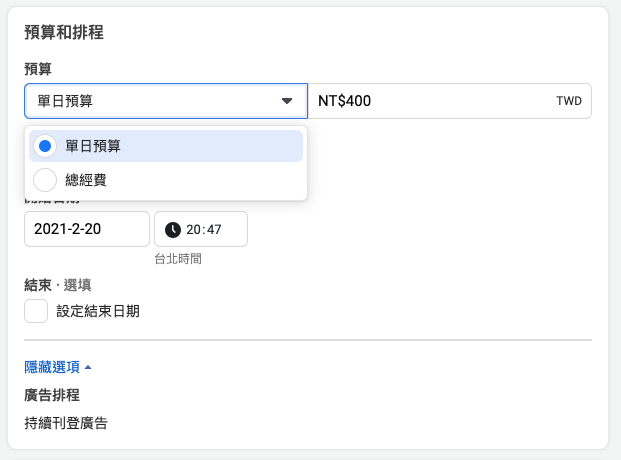621x460 pixels.
Task: Open the 單日預算 budget type combo box
Action: coord(150,101)
